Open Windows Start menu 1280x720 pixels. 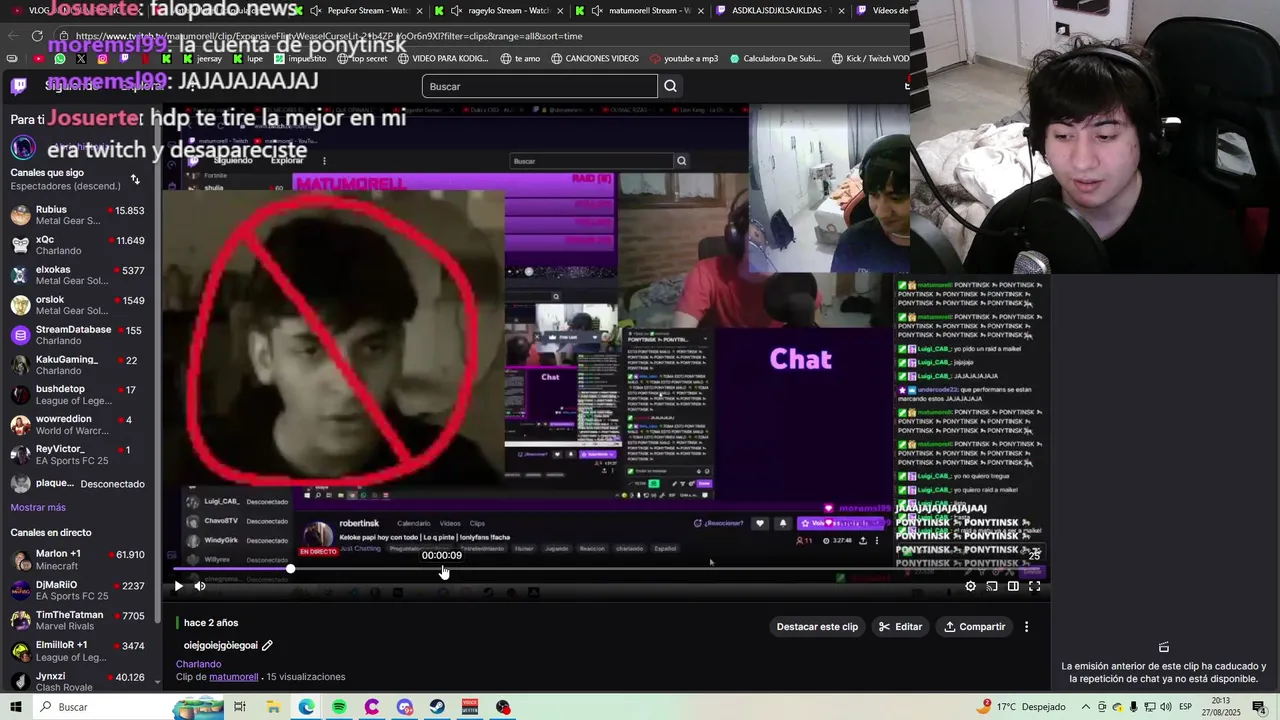tap(16, 707)
